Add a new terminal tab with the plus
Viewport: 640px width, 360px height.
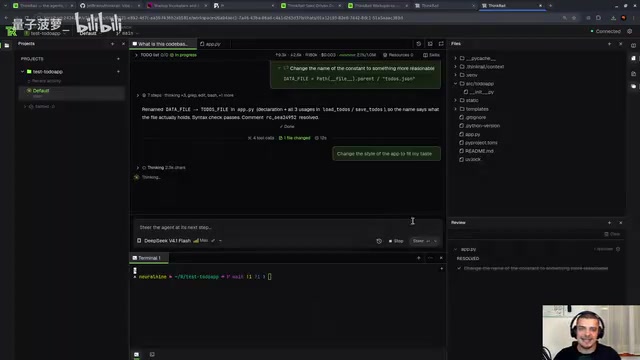(x=418, y=258)
